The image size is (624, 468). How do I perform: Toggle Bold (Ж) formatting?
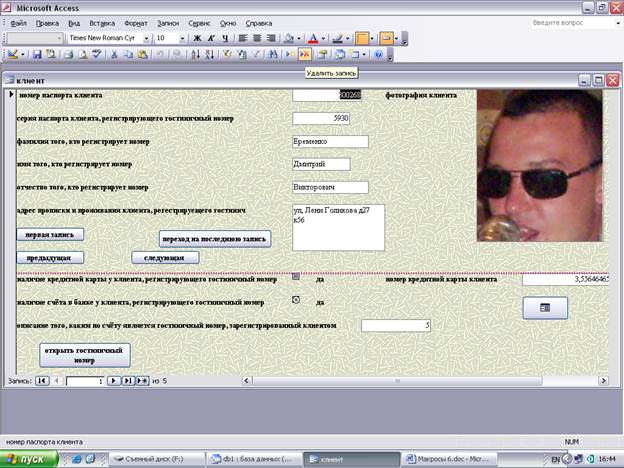[x=197, y=39]
